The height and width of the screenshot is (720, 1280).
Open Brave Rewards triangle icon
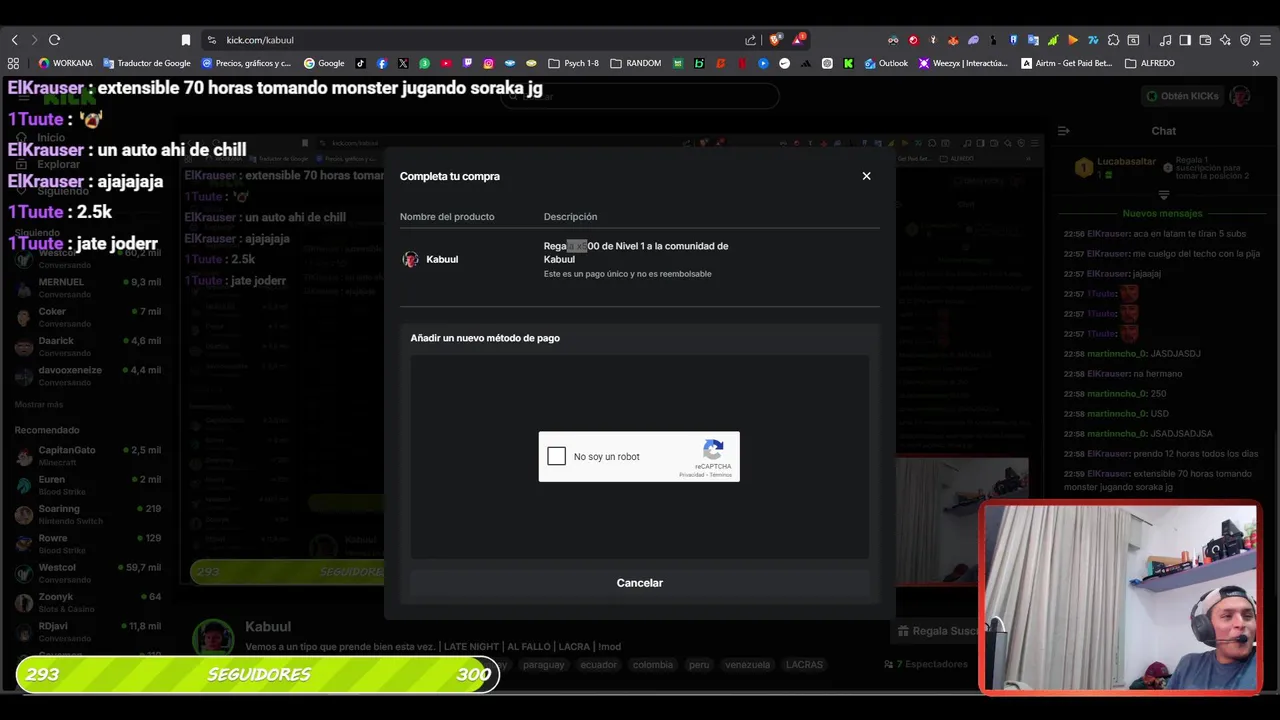798,40
